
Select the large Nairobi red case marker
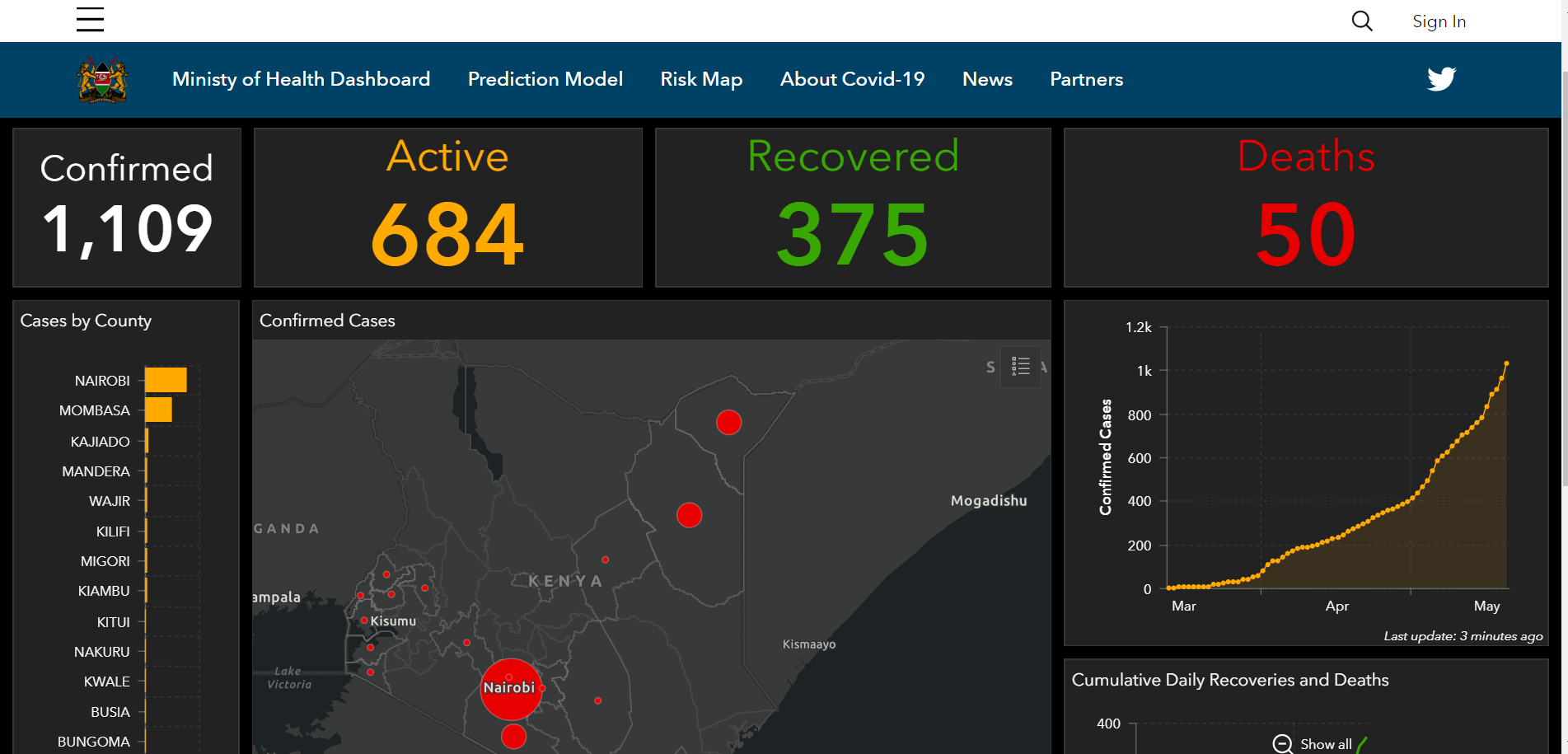coord(511,689)
